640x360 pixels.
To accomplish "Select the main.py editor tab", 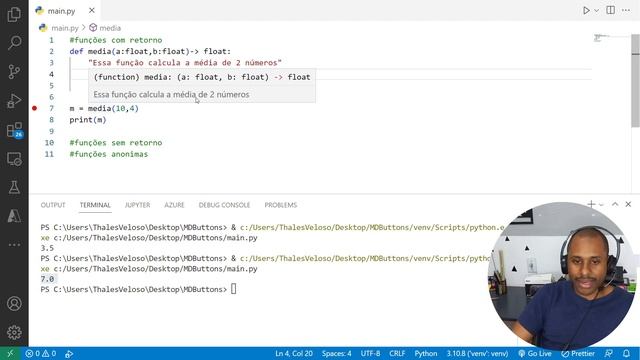I will click(x=64, y=11).
